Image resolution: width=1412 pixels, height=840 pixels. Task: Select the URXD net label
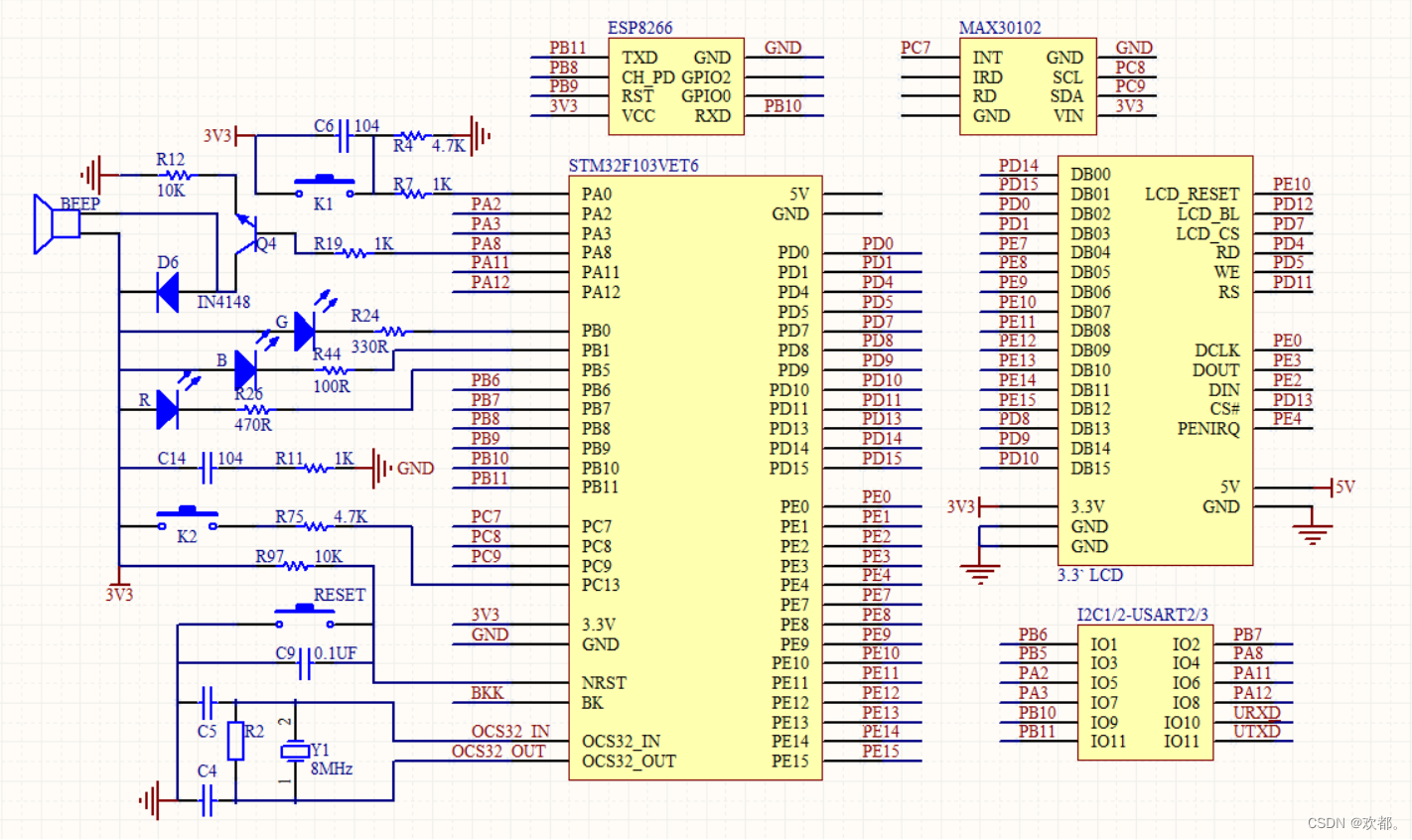pyautogui.click(x=1257, y=713)
